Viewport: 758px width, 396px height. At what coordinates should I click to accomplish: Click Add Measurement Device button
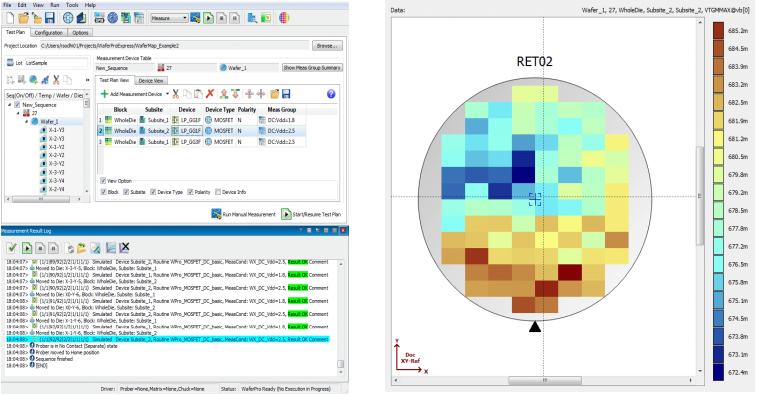[x=131, y=94]
